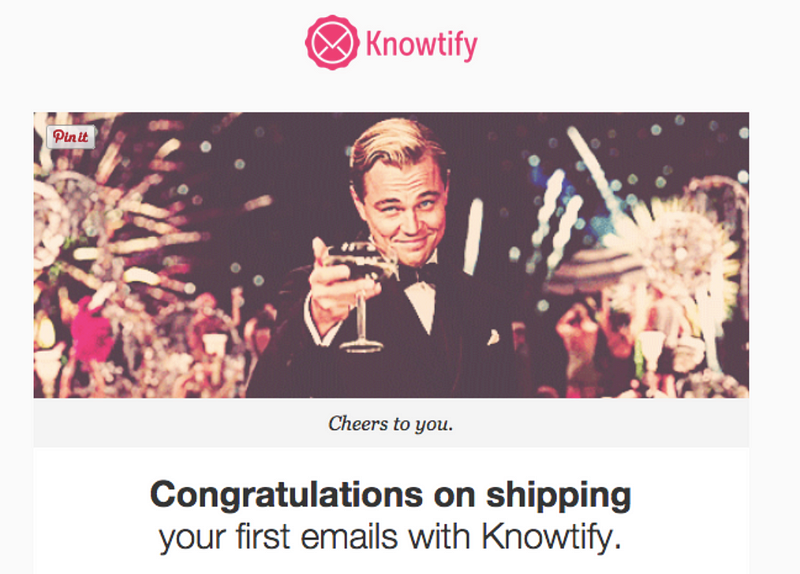Viewport: 800px width, 574px height.
Task: Click 'your first emails with Knowtify.' text
Action: click(x=391, y=537)
